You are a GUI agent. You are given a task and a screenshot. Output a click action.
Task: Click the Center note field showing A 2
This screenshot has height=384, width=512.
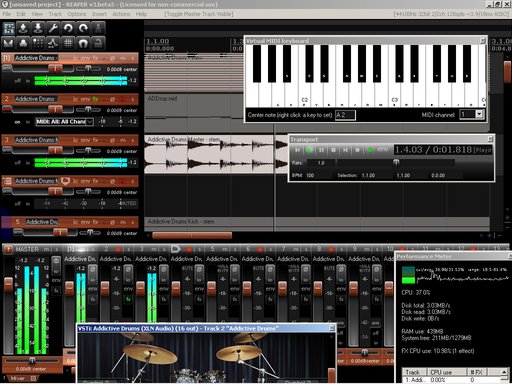pos(345,115)
